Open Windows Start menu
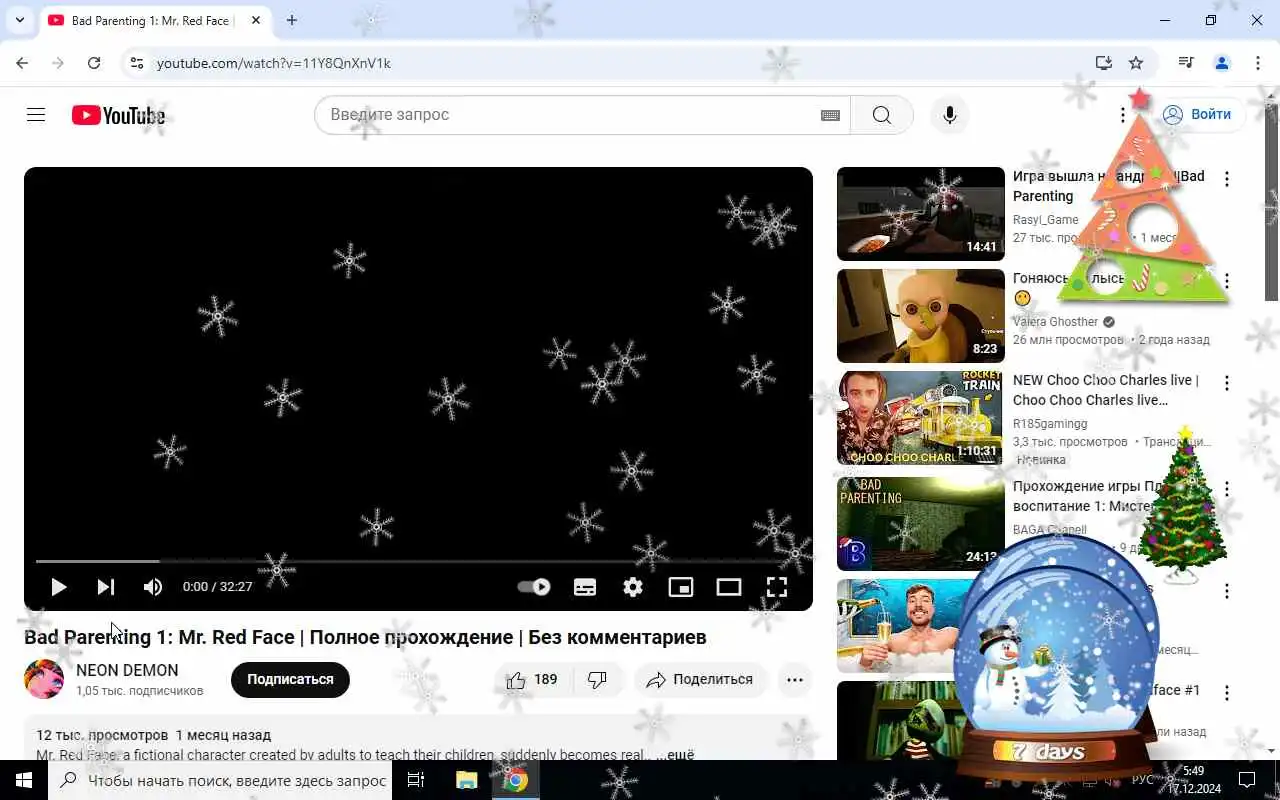The width and height of the screenshot is (1280, 800). (24, 780)
